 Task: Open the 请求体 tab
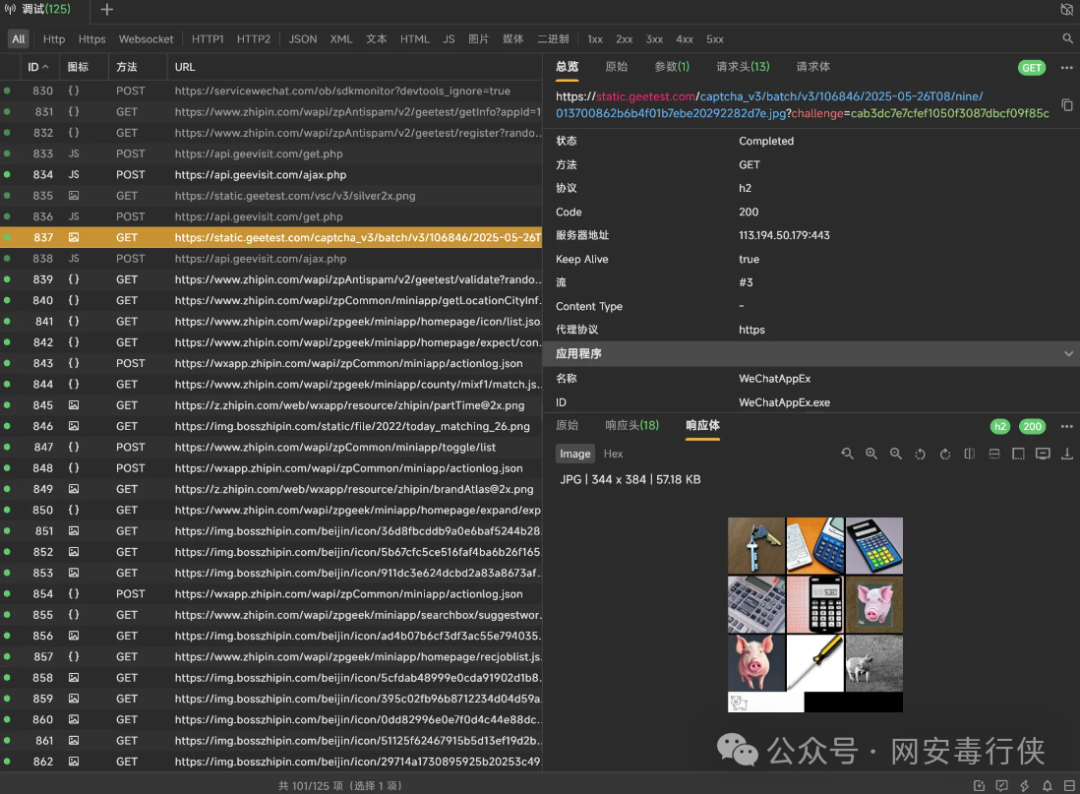coord(813,67)
